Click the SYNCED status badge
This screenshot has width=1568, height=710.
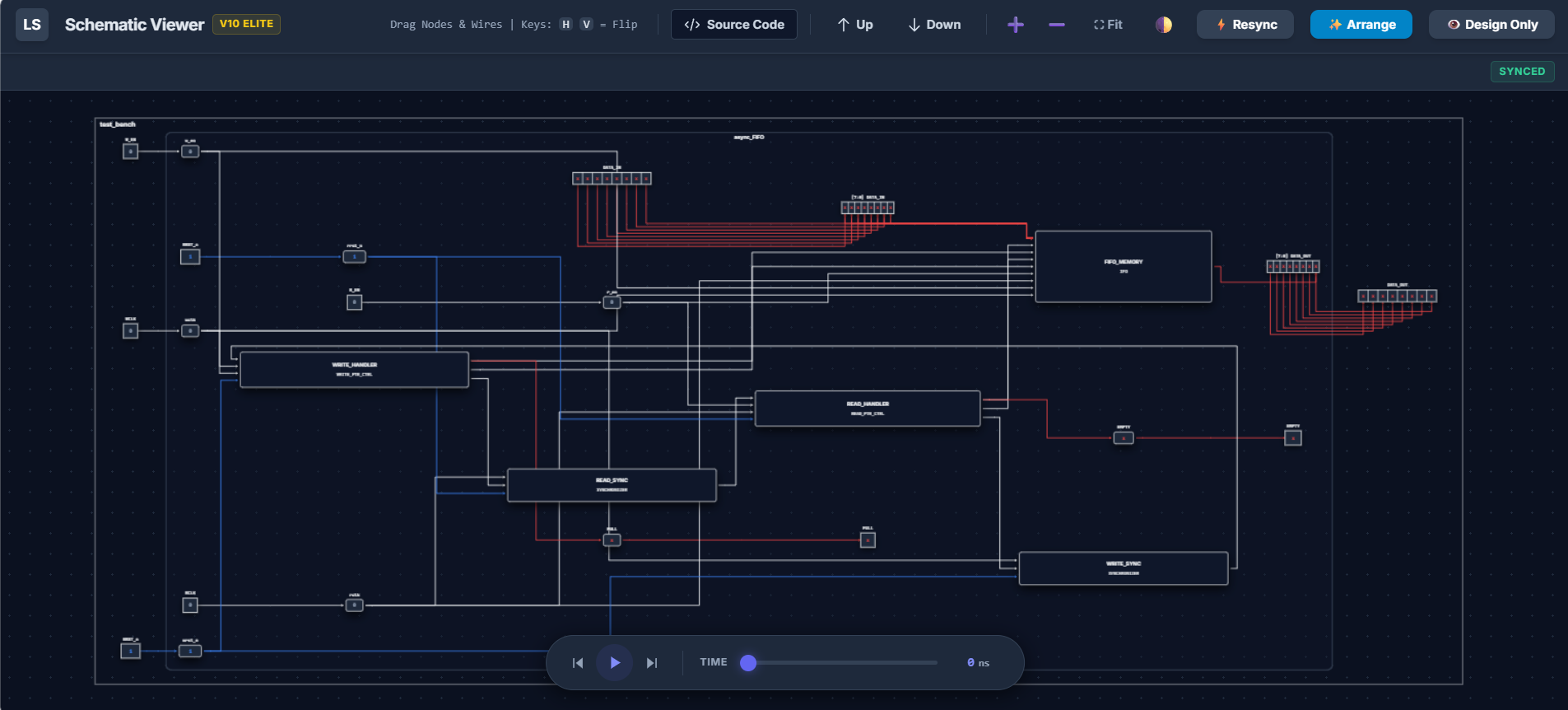pyautogui.click(x=1522, y=72)
